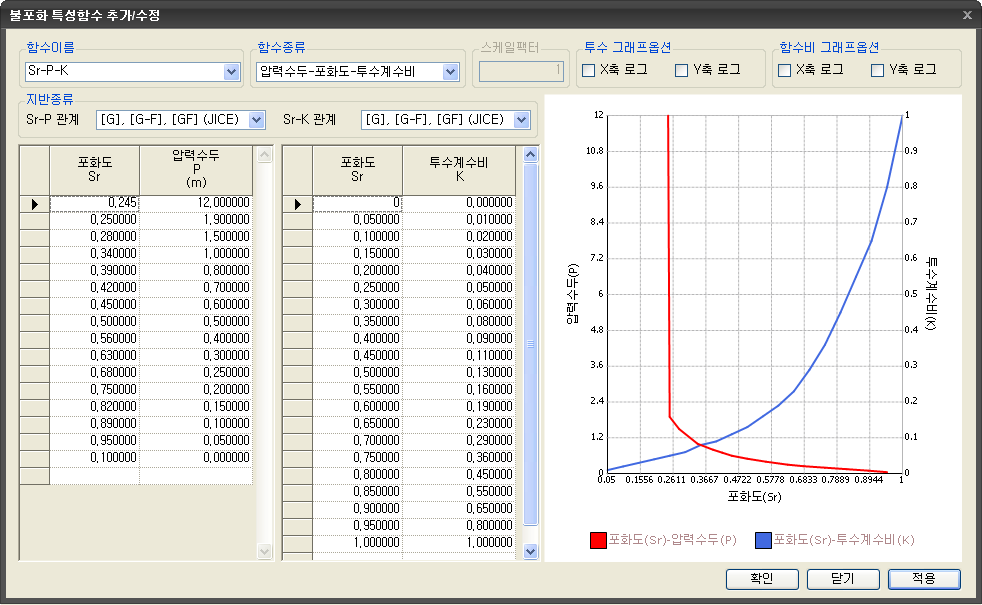Toggle X축 로그 under 함수비 그래프옵션
Viewport: 982px width, 605px height.
[785, 70]
